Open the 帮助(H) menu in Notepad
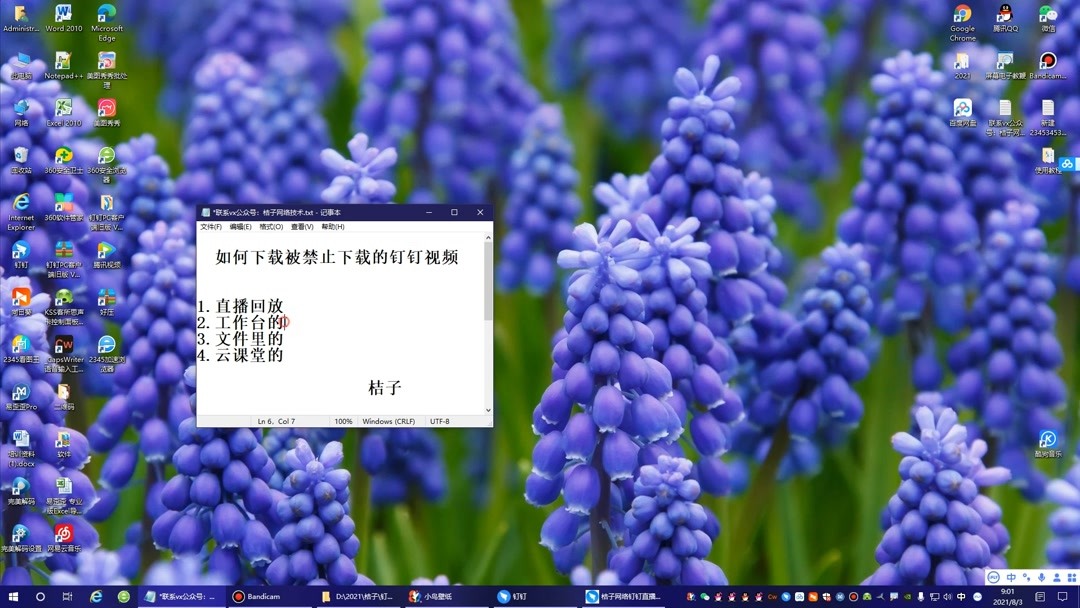The image size is (1080, 608). tap(333, 226)
